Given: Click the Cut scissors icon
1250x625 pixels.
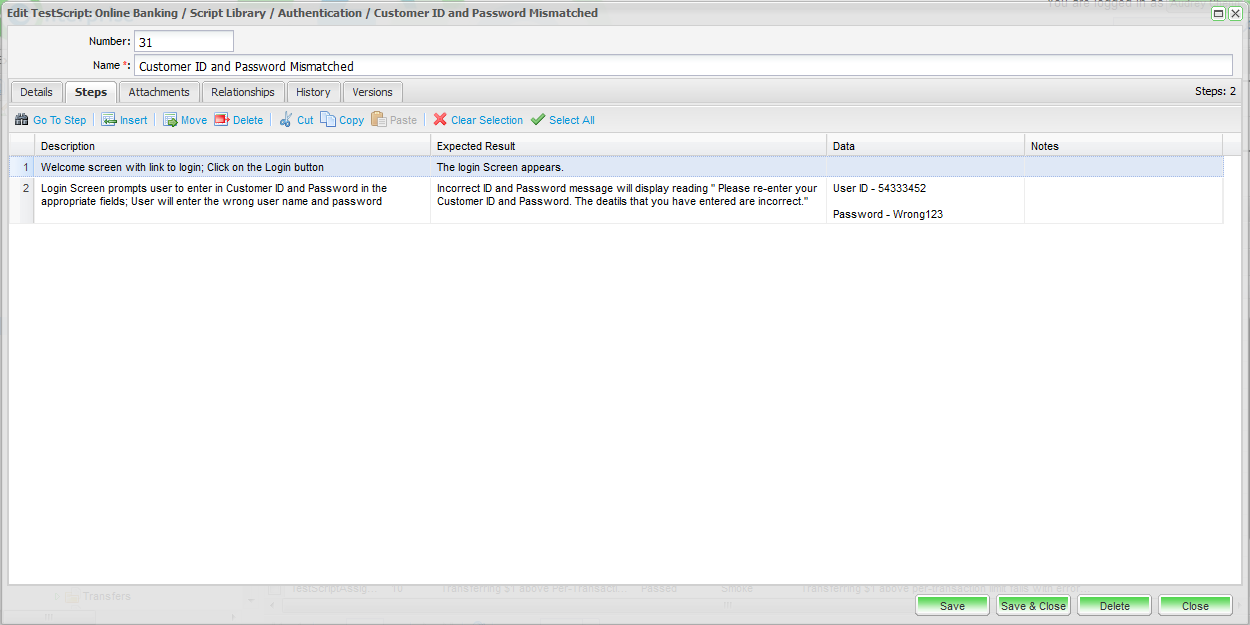Looking at the screenshot, I should (286, 120).
